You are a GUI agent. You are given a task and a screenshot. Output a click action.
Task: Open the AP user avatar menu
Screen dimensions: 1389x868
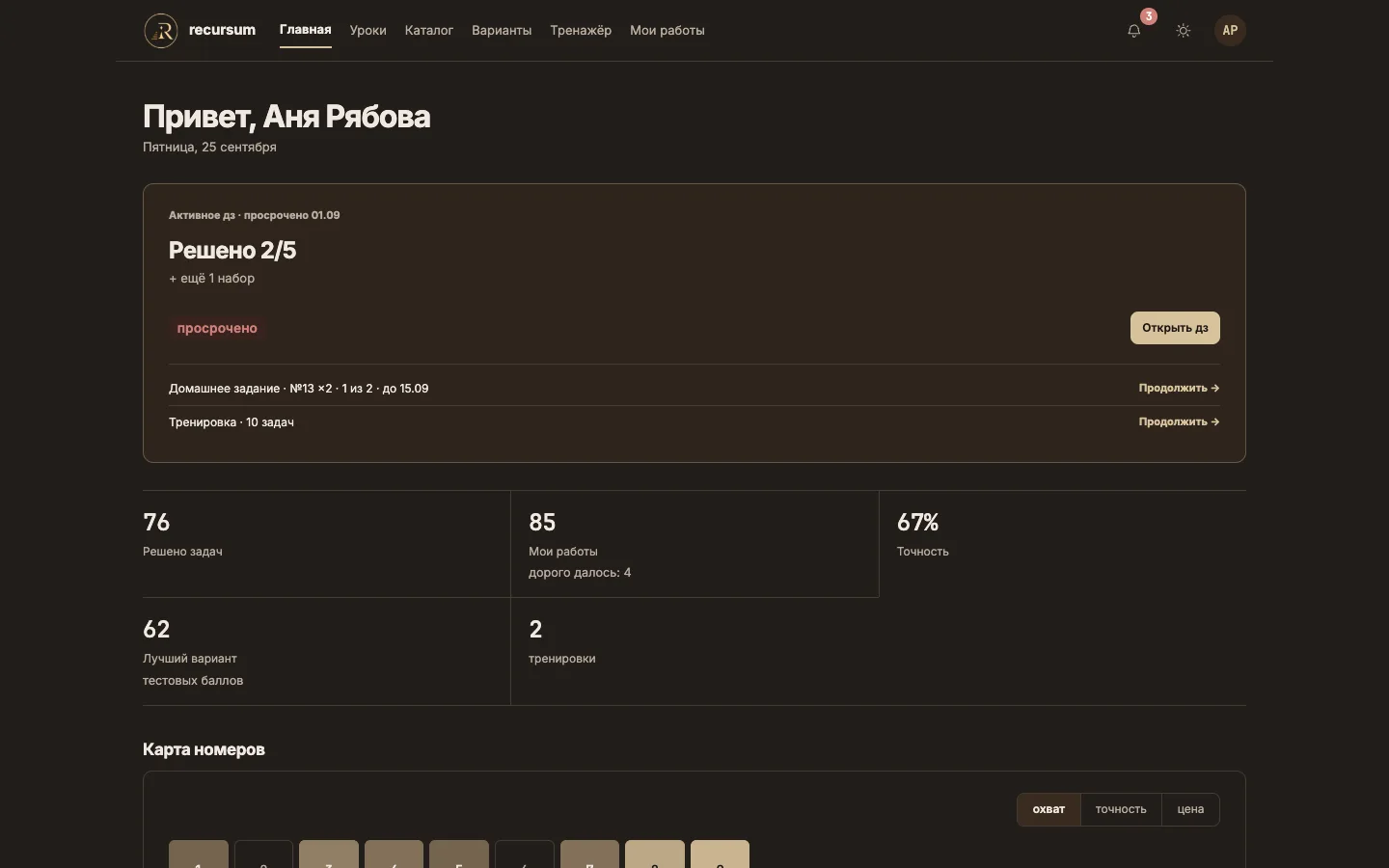(x=1230, y=31)
